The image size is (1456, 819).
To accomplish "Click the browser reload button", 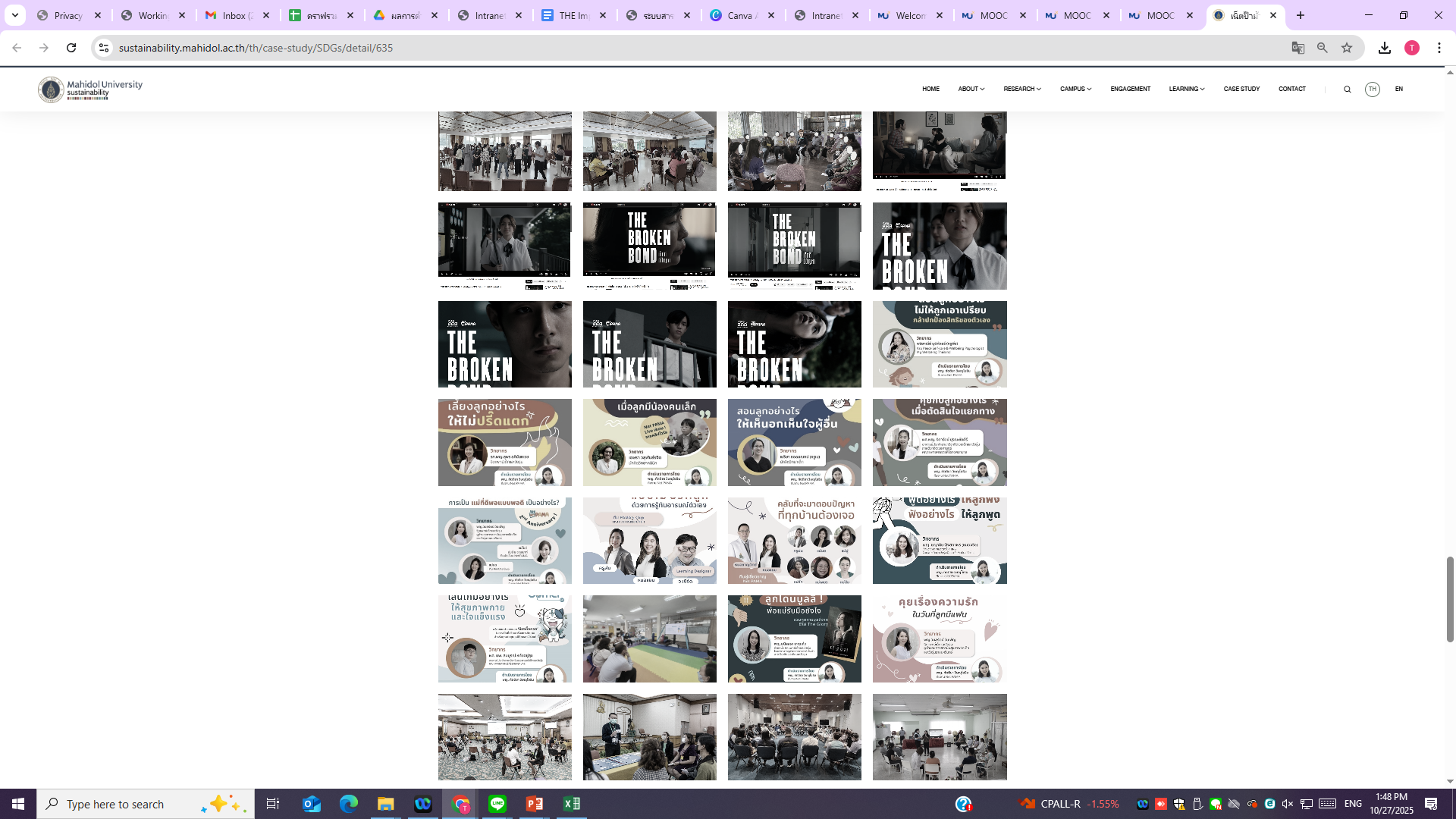I will pos(71,48).
